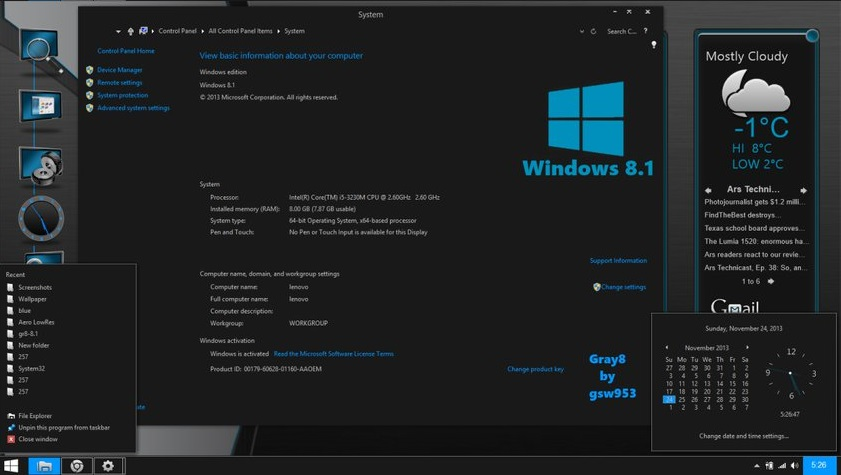
Task: Open New folder from the jump list
Action: [34, 345]
